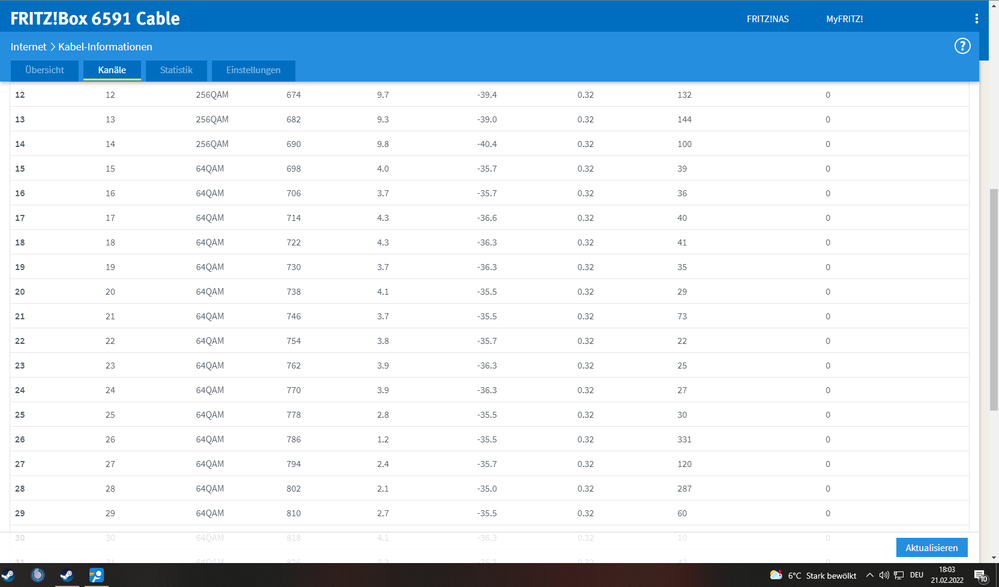Click frequency value 730

point(294,267)
